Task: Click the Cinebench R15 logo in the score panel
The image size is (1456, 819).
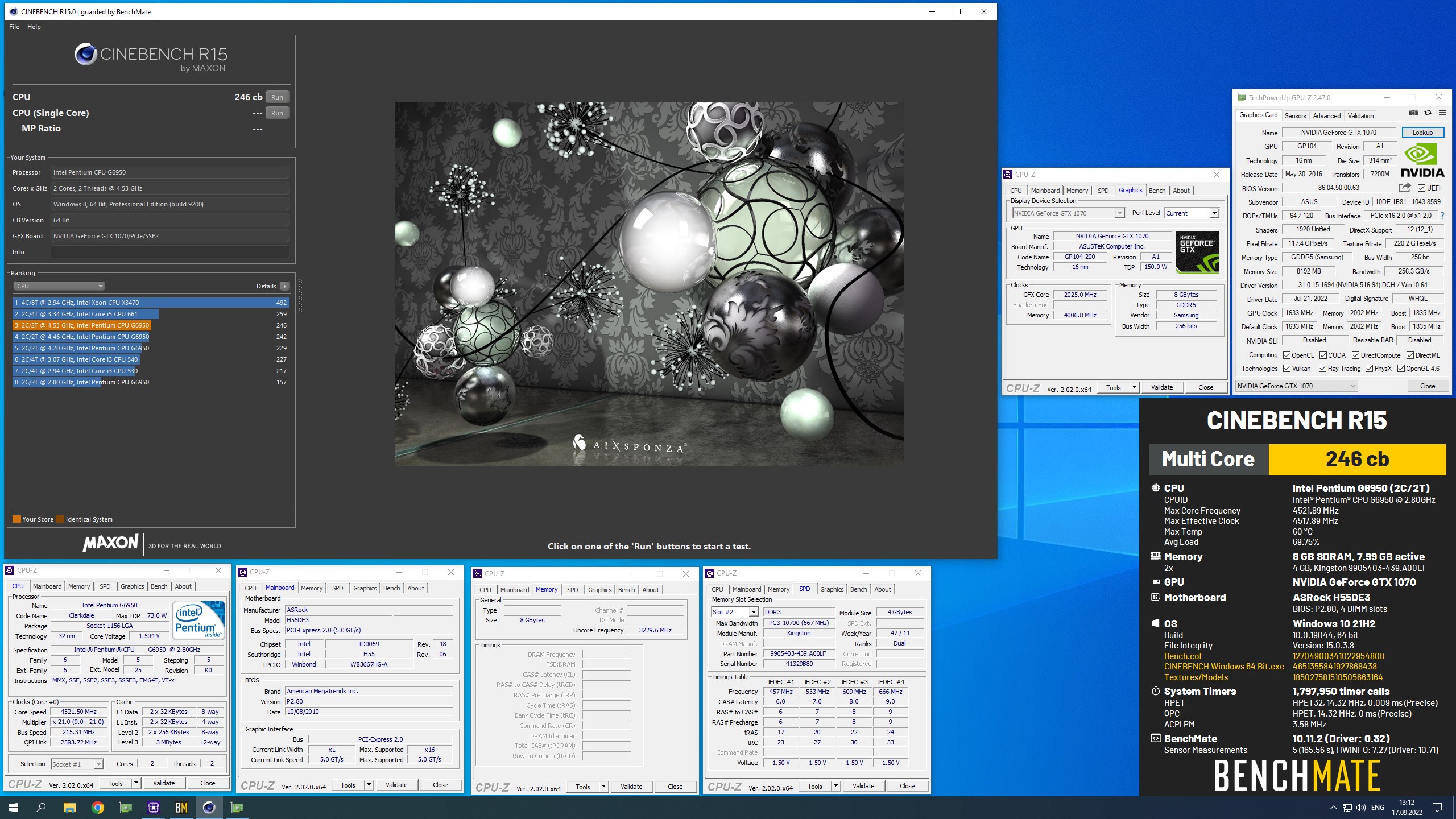Action: pyautogui.click(x=151, y=58)
